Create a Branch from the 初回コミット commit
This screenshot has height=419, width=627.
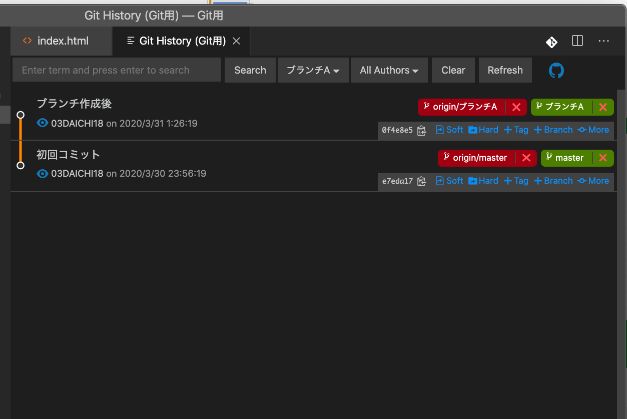coord(553,181)
